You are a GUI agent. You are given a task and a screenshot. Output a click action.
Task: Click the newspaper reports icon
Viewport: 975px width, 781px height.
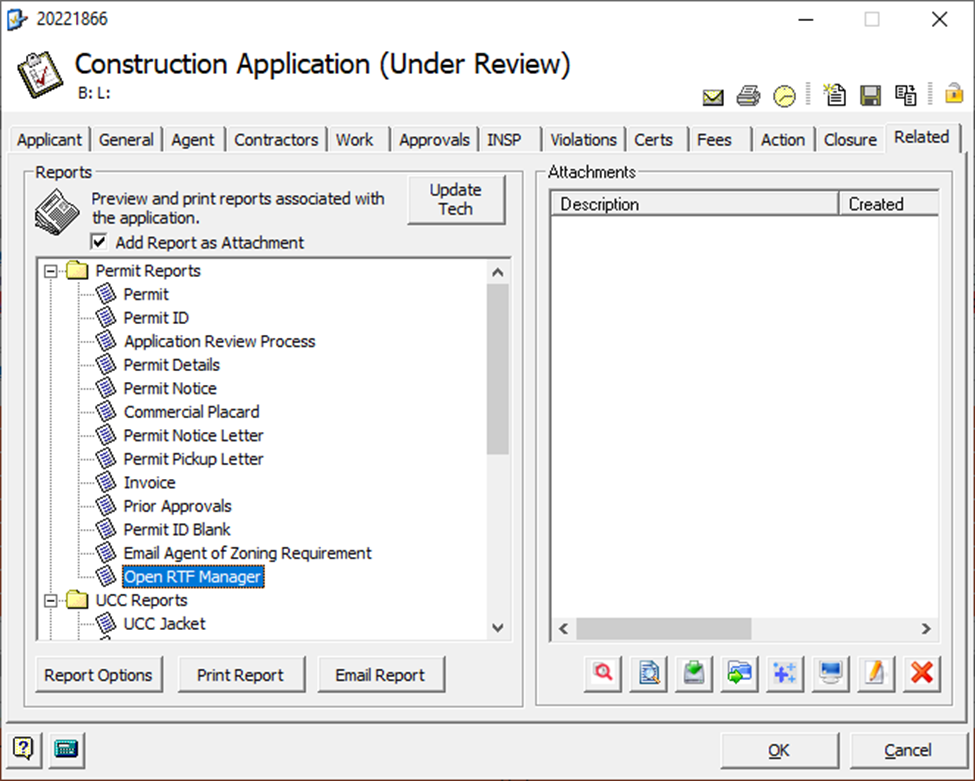coord(57,213)
